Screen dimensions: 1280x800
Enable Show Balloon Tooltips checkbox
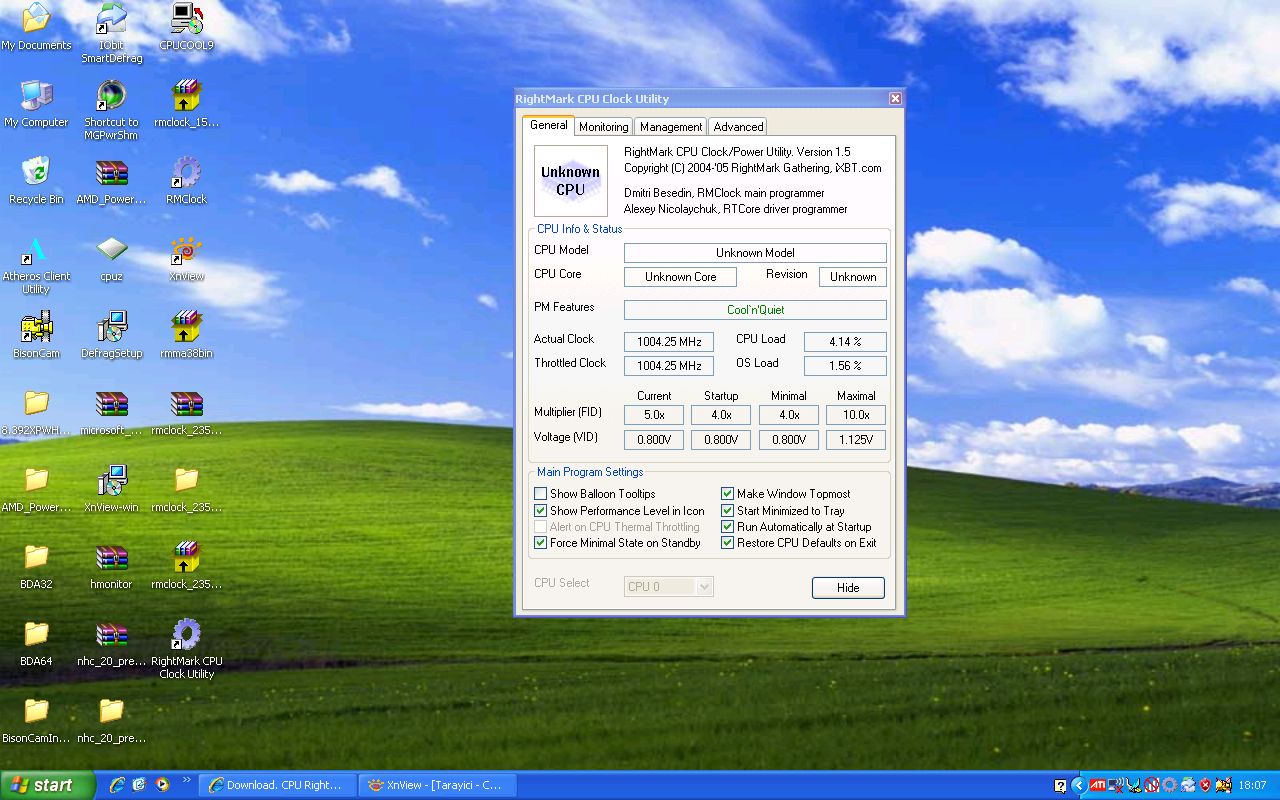541,494
